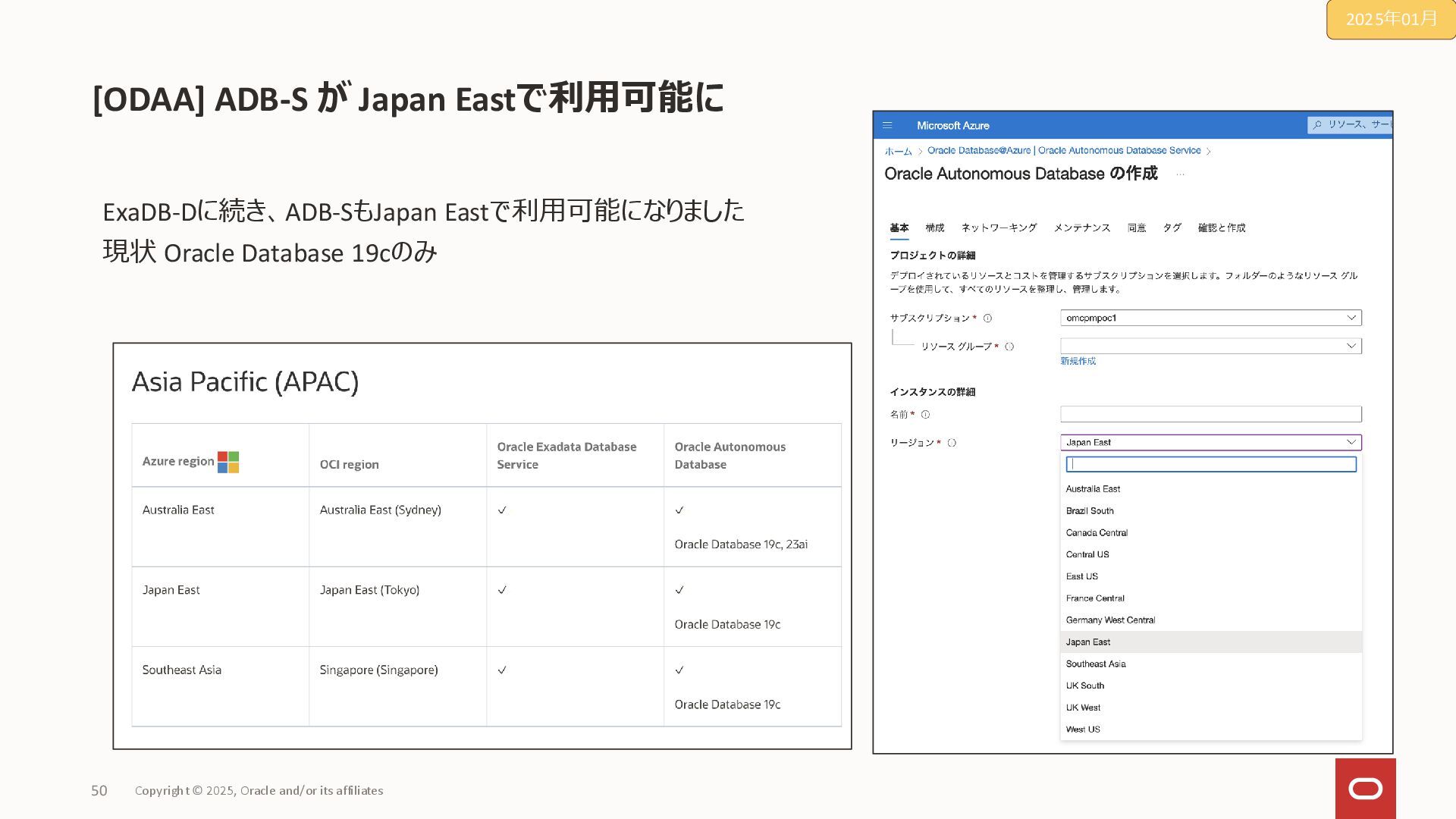Switch to the メンテナンス tab

pyautogui.click(x=1081, y=228)
